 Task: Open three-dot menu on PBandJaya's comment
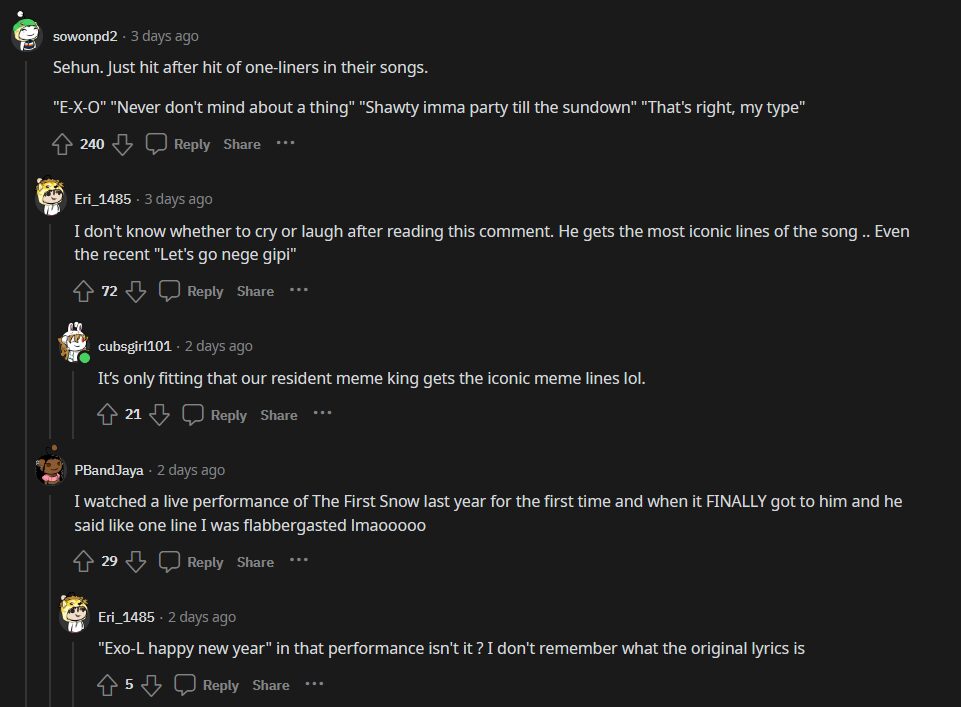[299, 561]
